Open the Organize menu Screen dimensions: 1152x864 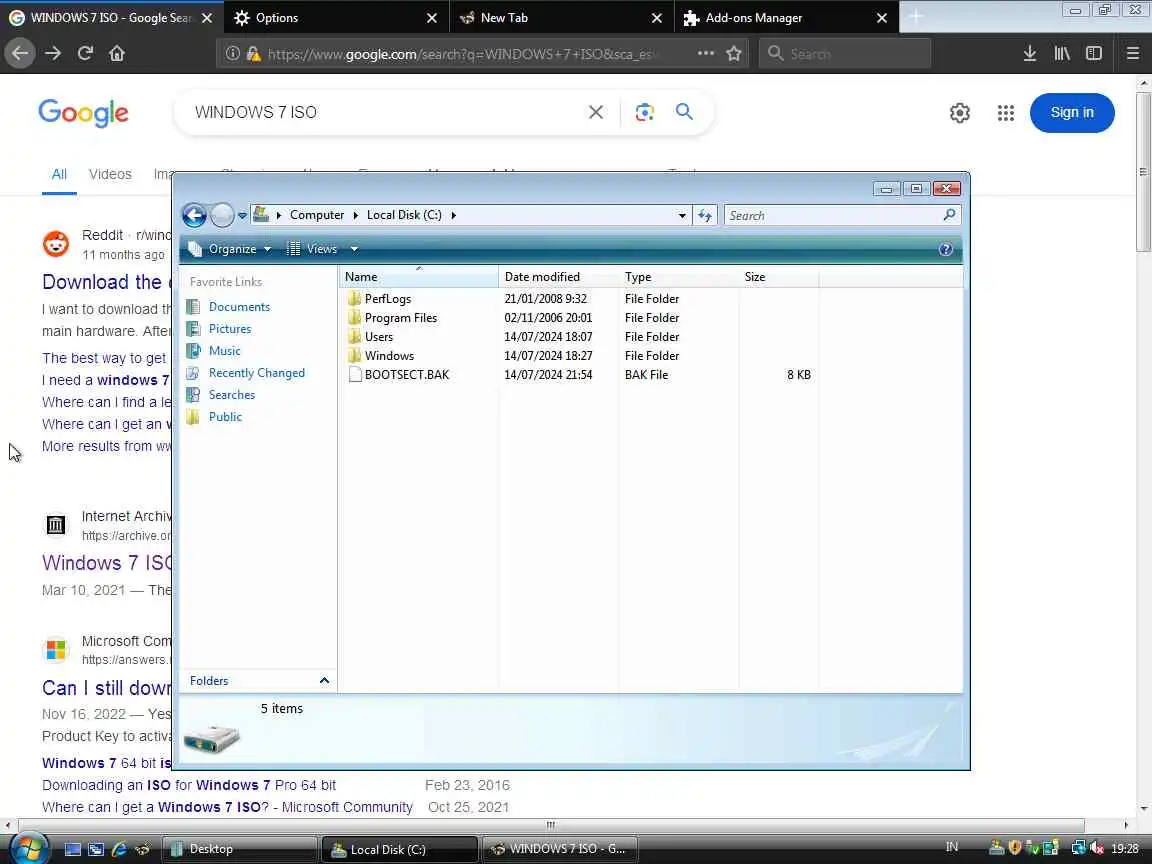[x=229, y=249]
